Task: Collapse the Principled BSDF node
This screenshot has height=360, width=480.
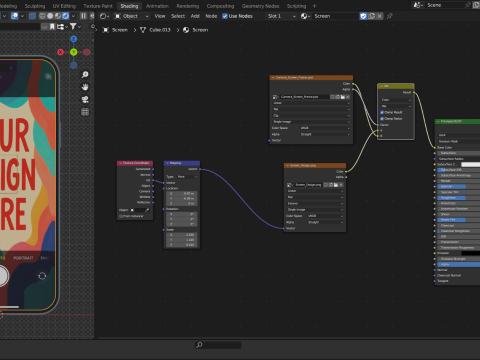Action: click(x=438, y=122)
